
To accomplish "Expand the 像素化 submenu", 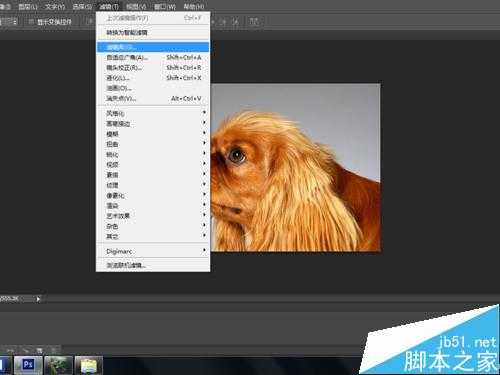I will click(x=153, y=195).
